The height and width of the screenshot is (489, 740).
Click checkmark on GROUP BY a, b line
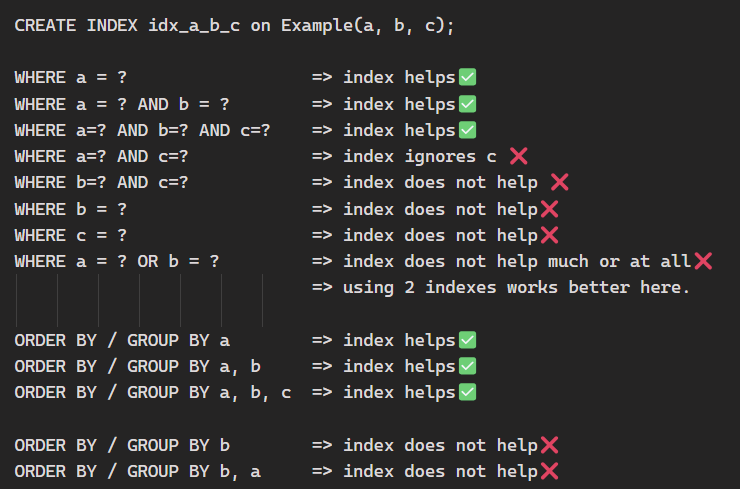(466, 366)
